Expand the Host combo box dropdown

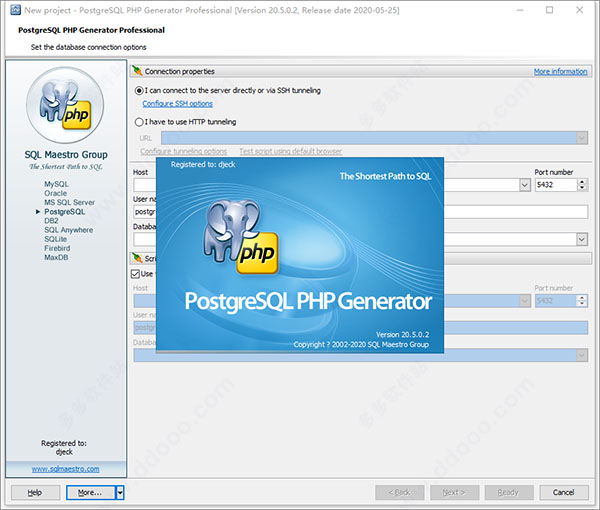point(525,185)
